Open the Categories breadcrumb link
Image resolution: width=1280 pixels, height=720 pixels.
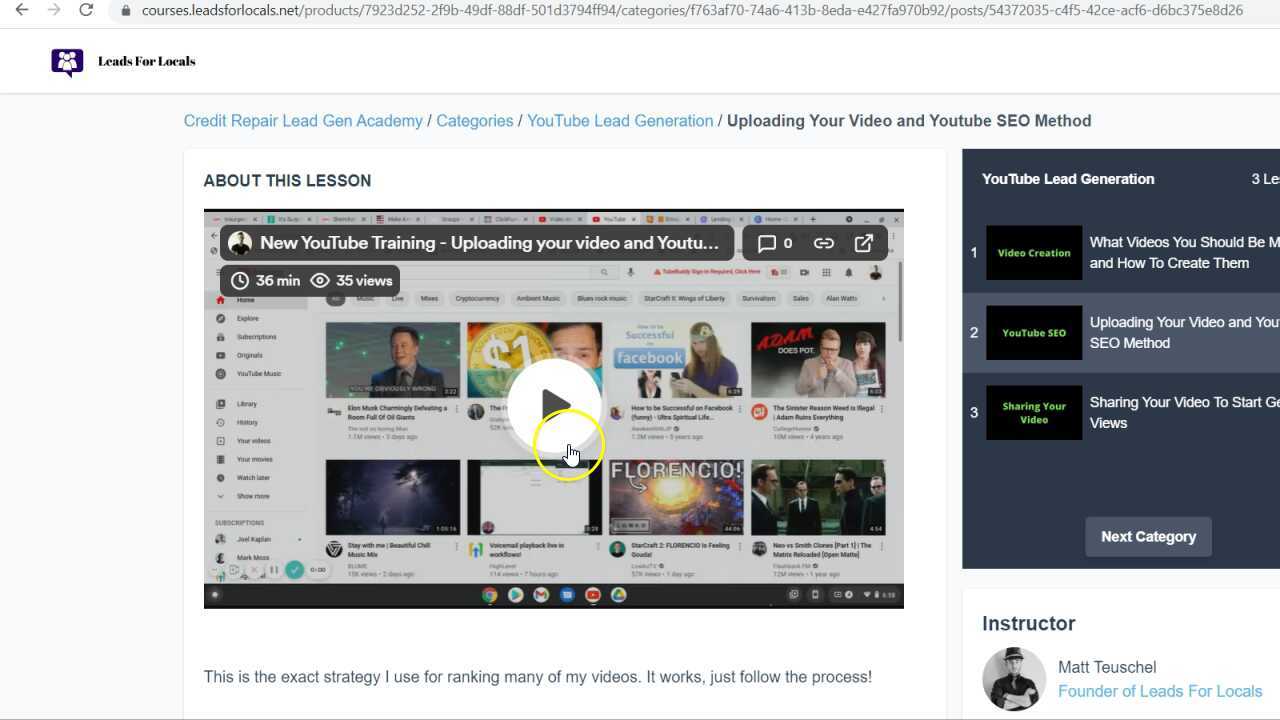[474, 120]
